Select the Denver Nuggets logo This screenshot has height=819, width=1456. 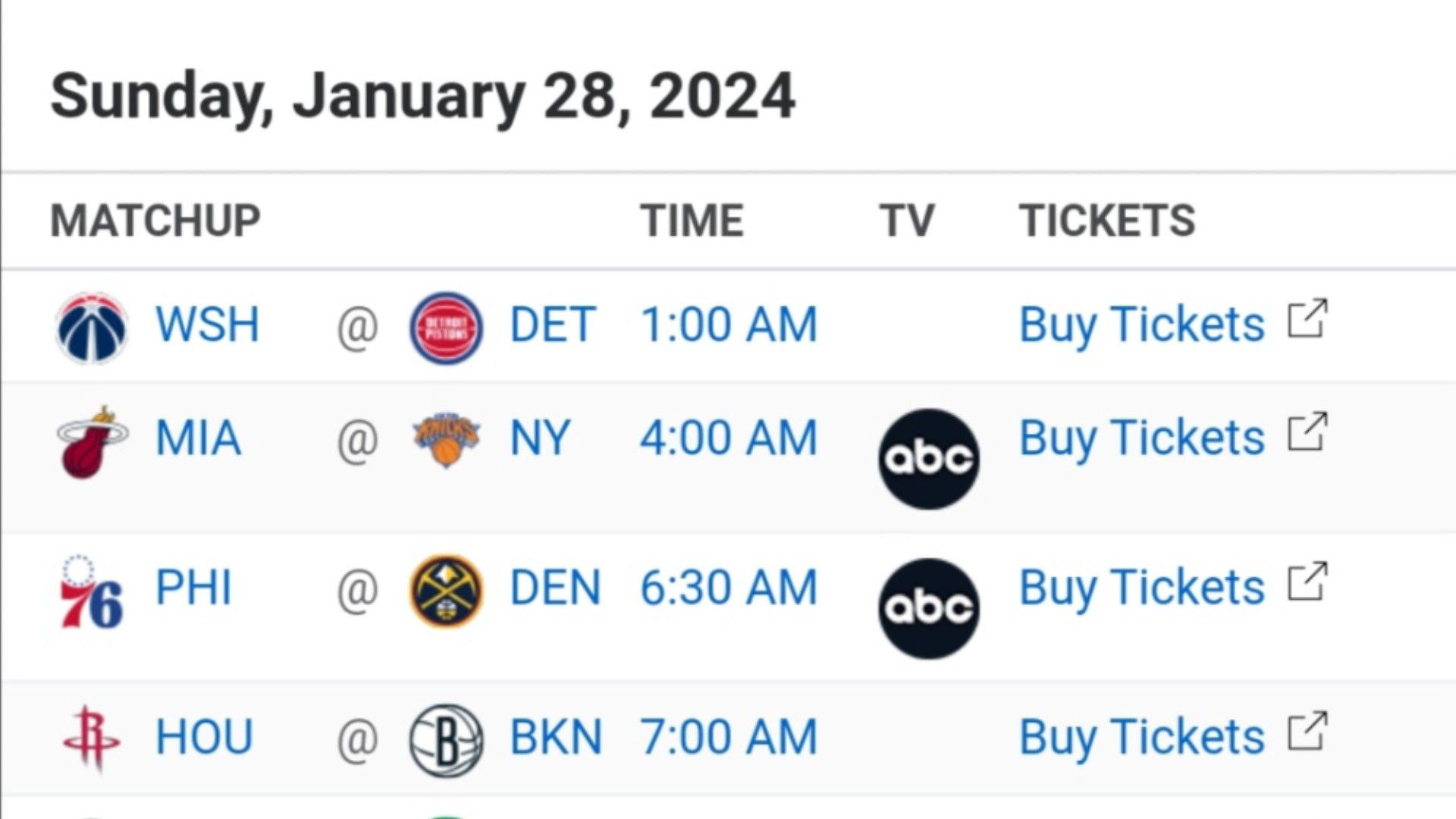coord(446,591)
